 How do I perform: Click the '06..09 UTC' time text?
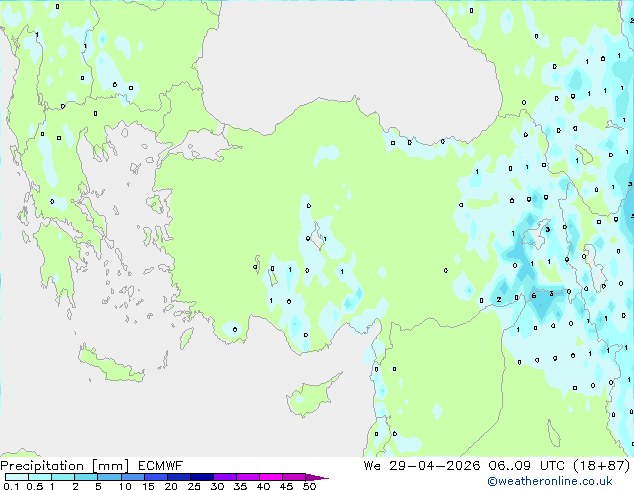527,466
